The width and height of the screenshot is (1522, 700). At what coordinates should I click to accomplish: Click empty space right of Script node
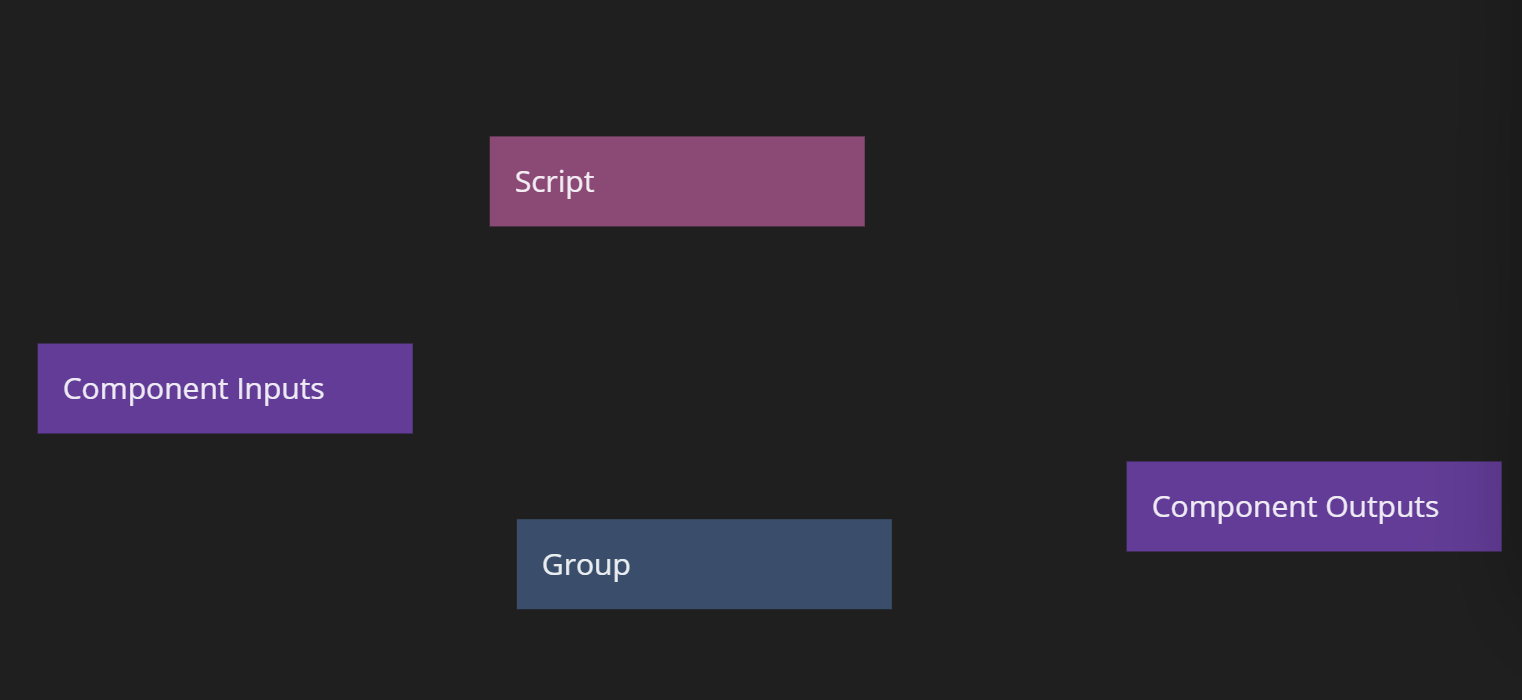tap(1000, 181)
